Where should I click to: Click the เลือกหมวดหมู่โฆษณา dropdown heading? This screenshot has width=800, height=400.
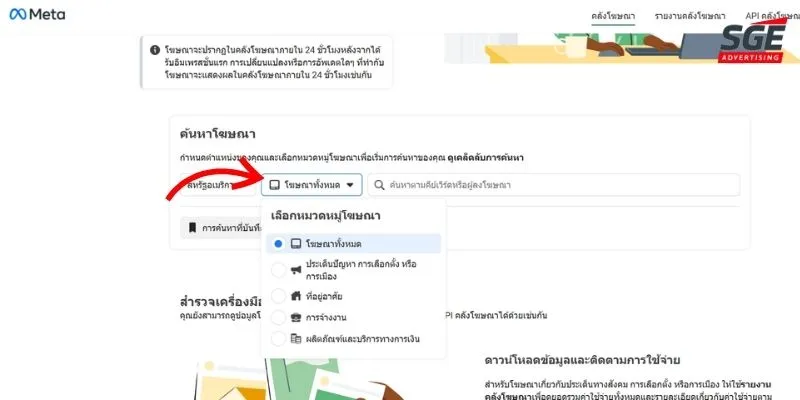pyautogui.click(x=326, y=216)
